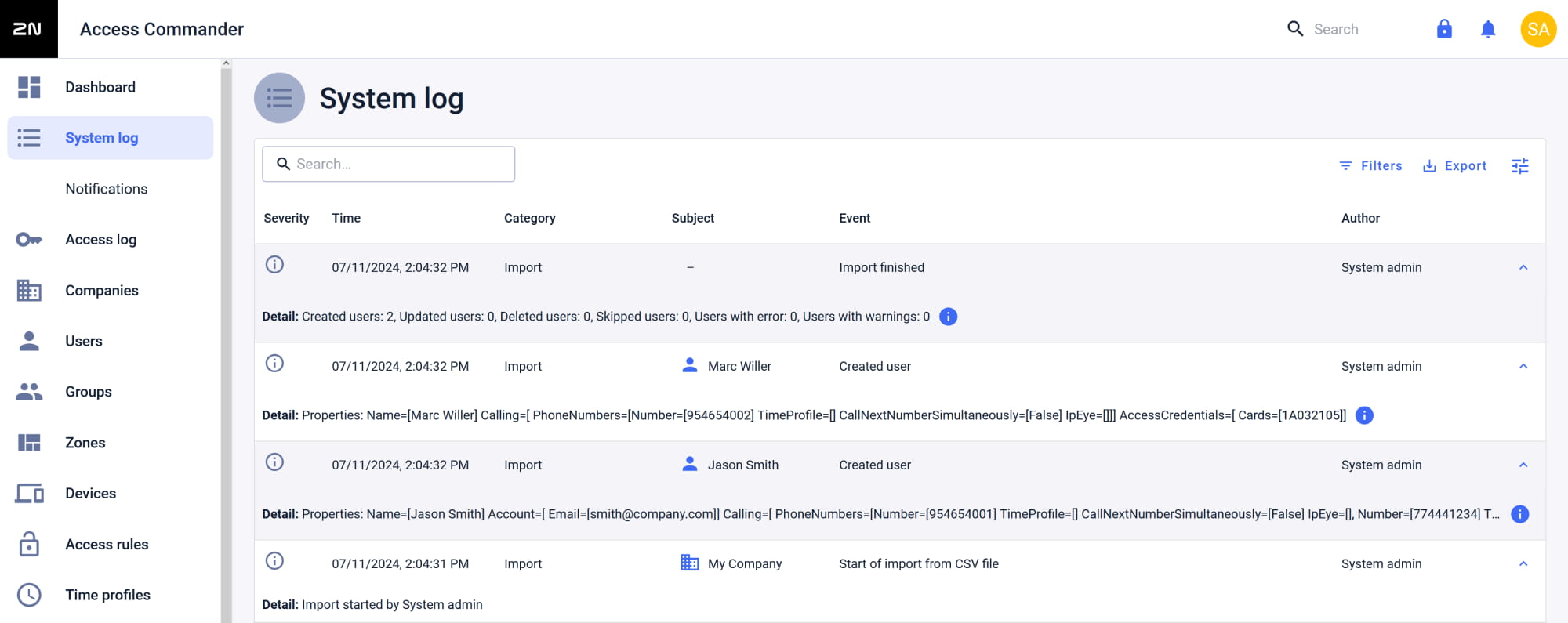Viewport: 1568px width, 623px height.
Task: Click the user icon beside Marc Willer
Action: click(x=690, y=365)
